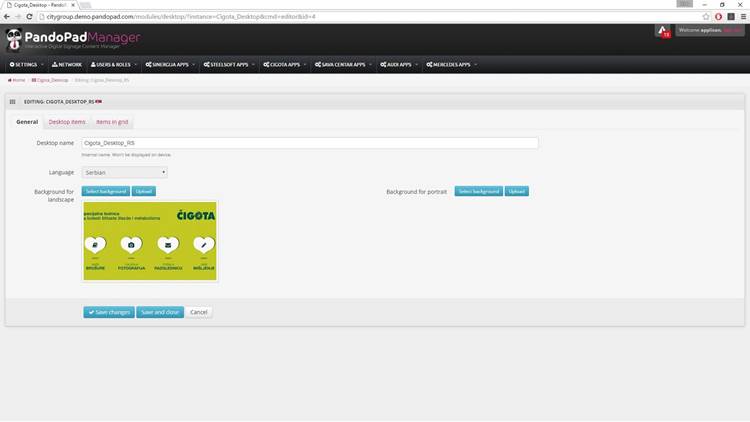This screenshot has height=422, width=750.
Task: Click the Serbian flag icon in header
Action: [99, 101]
